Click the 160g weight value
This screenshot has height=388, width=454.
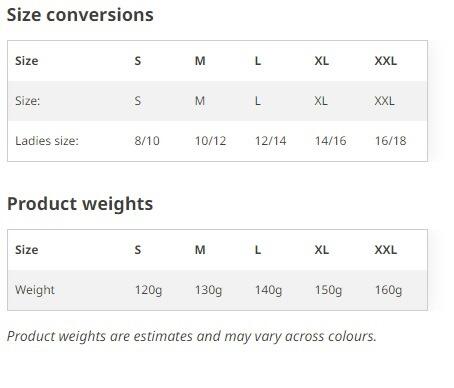tap(388, 290)
